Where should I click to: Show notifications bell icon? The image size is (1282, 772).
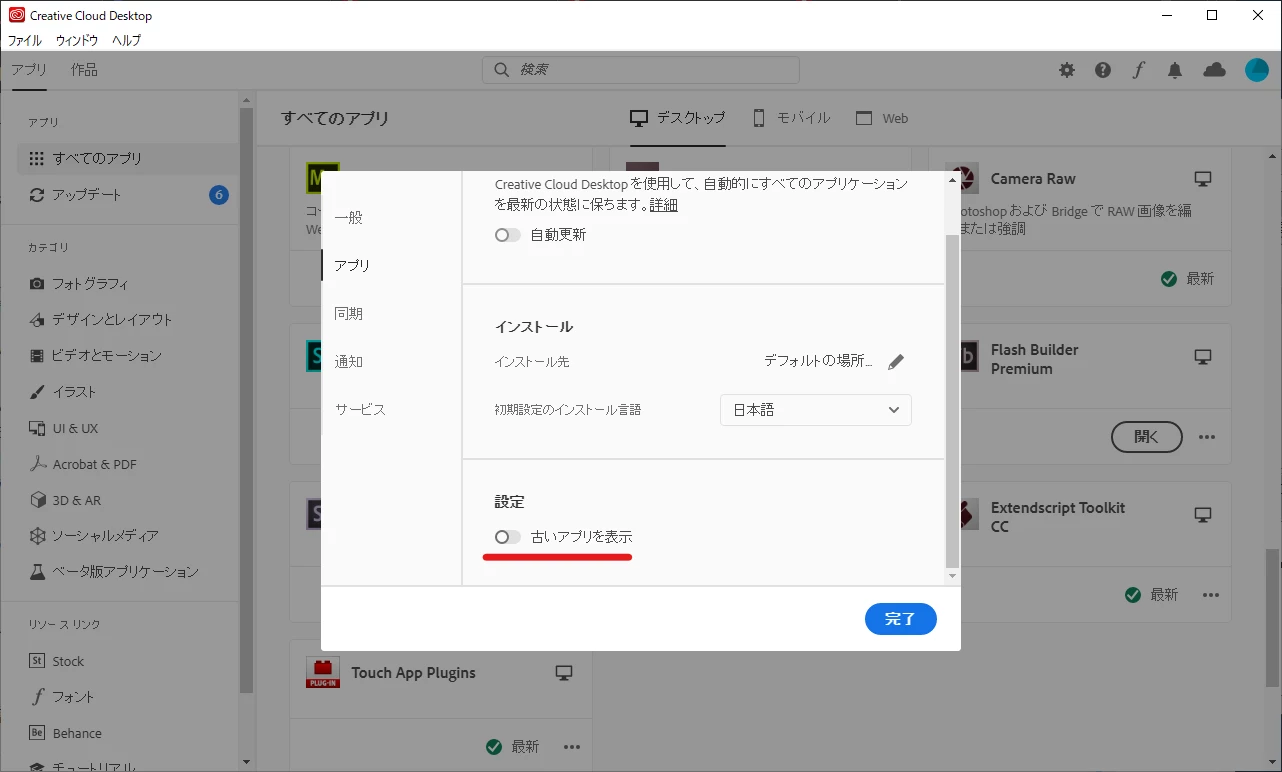pyautogui.click(x=1175, y=70)
